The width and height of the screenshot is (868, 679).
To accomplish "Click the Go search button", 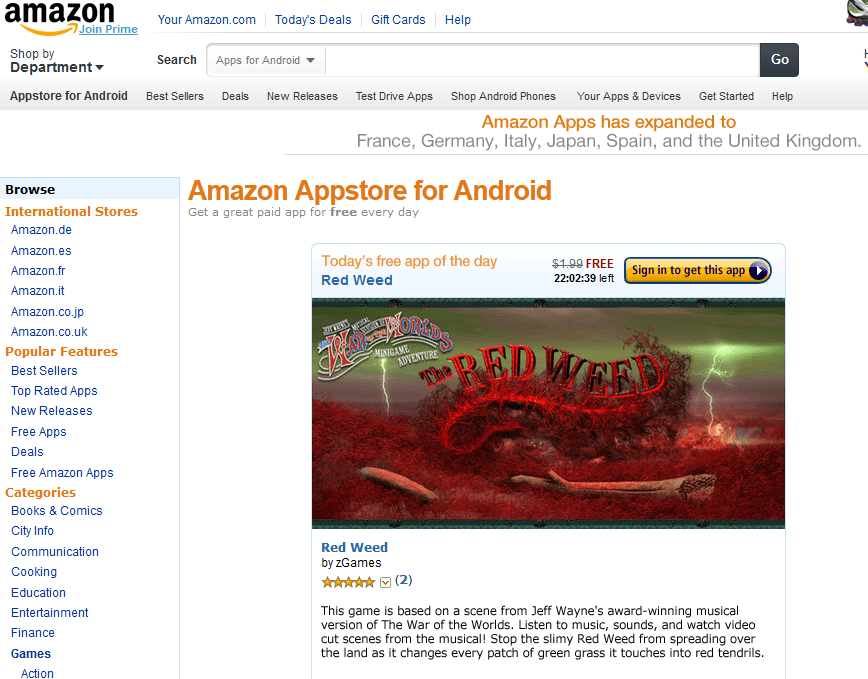I will (x=779, y=60).
